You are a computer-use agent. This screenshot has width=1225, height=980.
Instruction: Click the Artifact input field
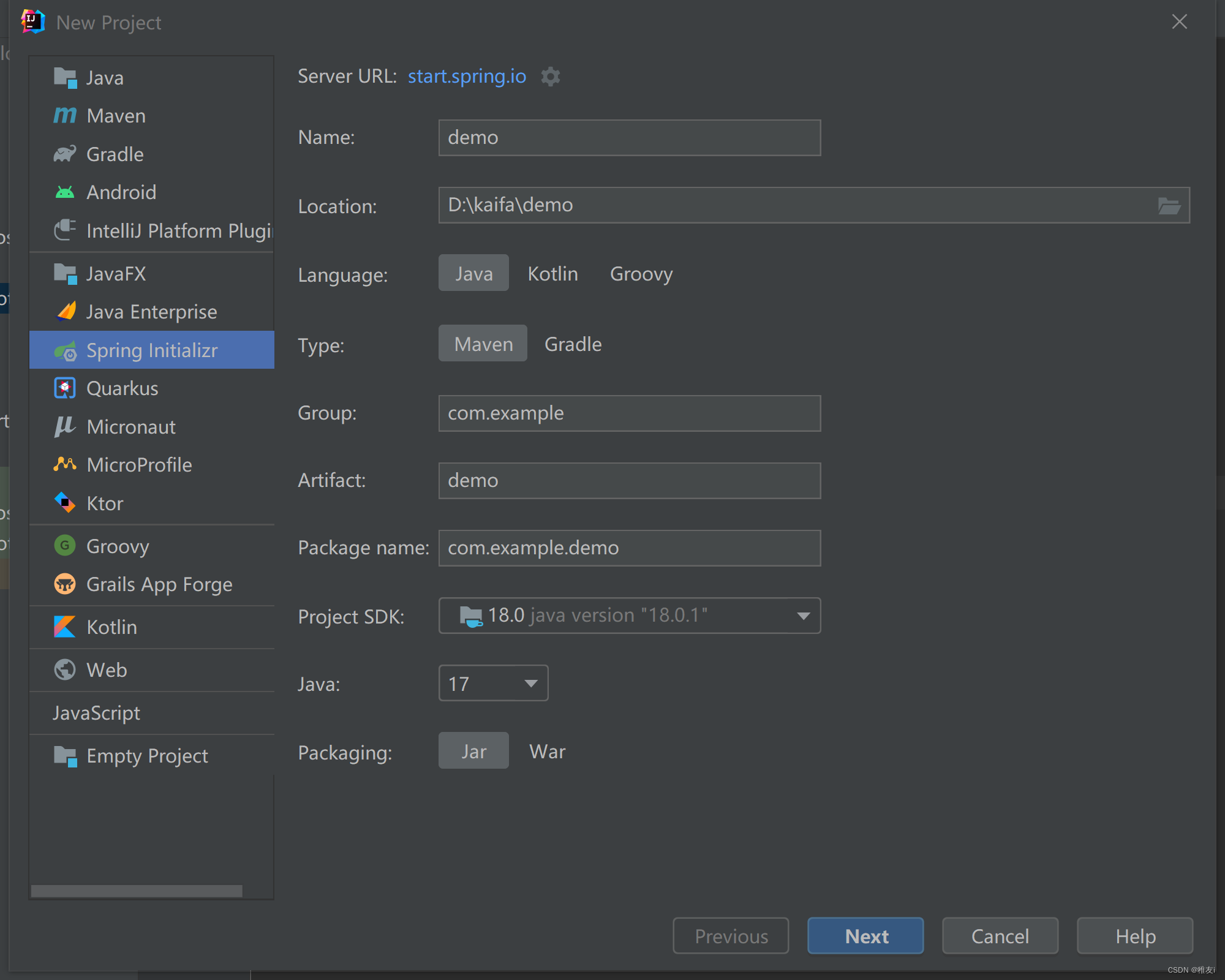630,481
